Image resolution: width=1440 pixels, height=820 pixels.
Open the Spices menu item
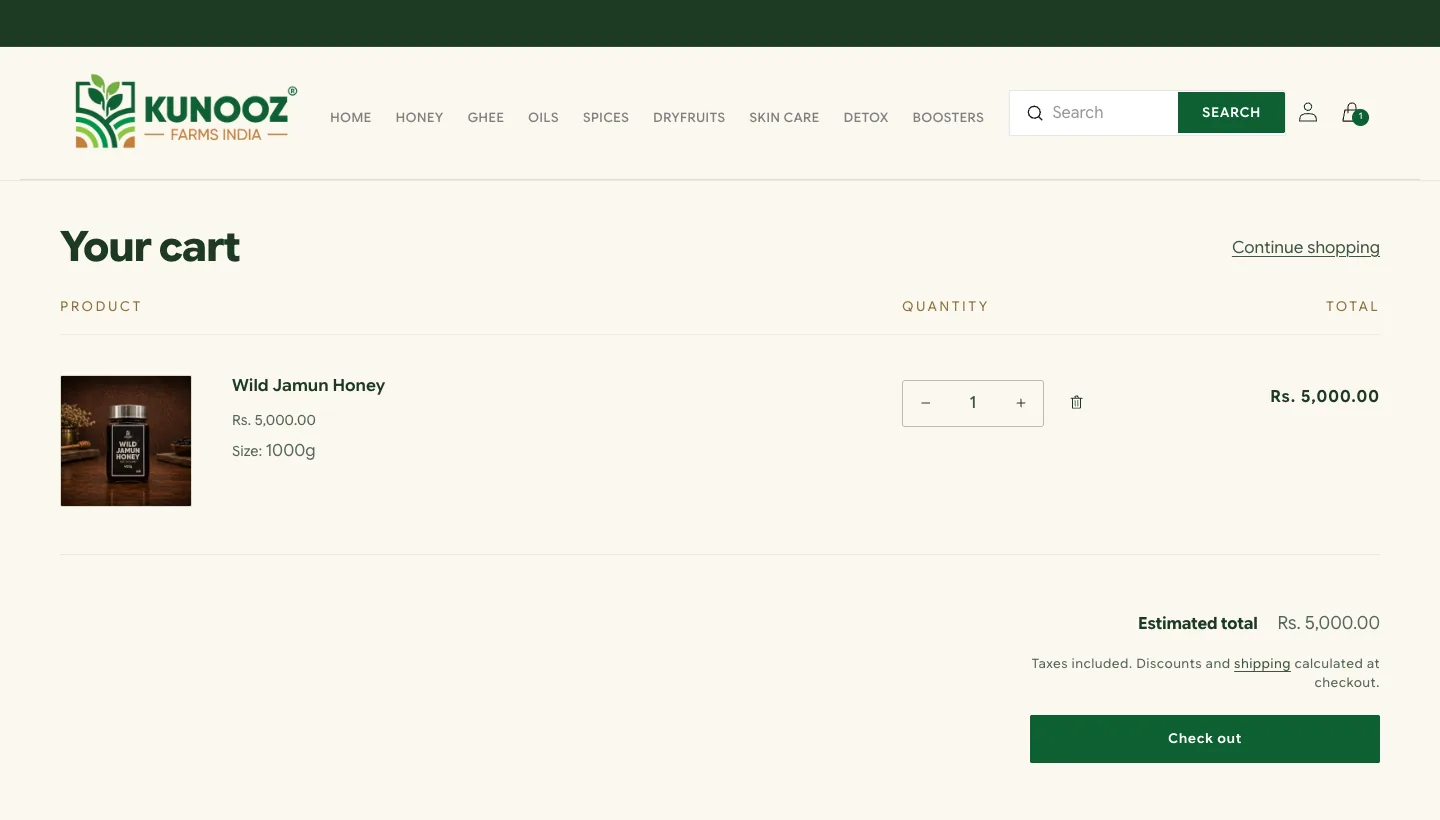coord(606,117)
